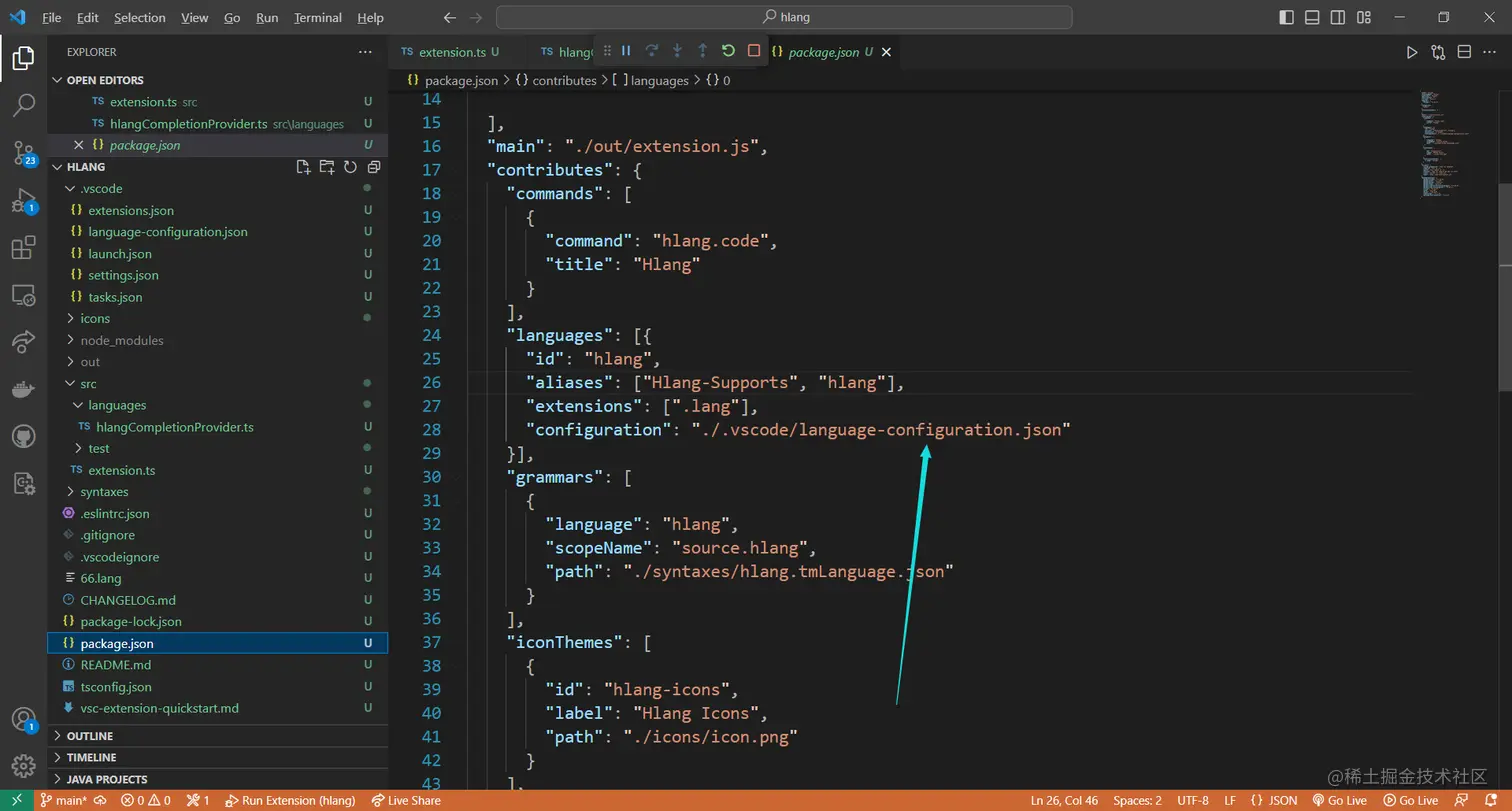Viewport: 1512px width, 811px height.
Task: Create a new folder in HLANG
Action: tap(327, 167)
